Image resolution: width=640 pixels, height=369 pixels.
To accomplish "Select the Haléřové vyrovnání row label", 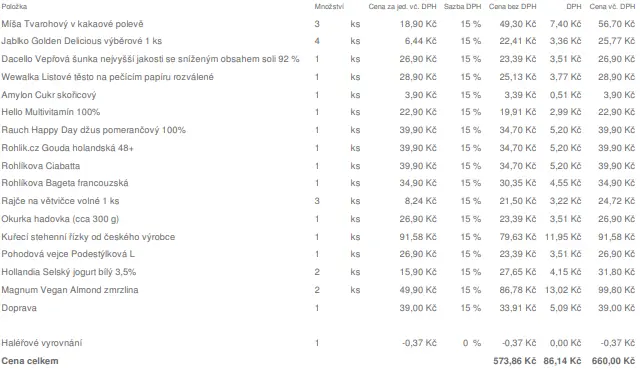I will pyautogui.click(x=42, y=343).
